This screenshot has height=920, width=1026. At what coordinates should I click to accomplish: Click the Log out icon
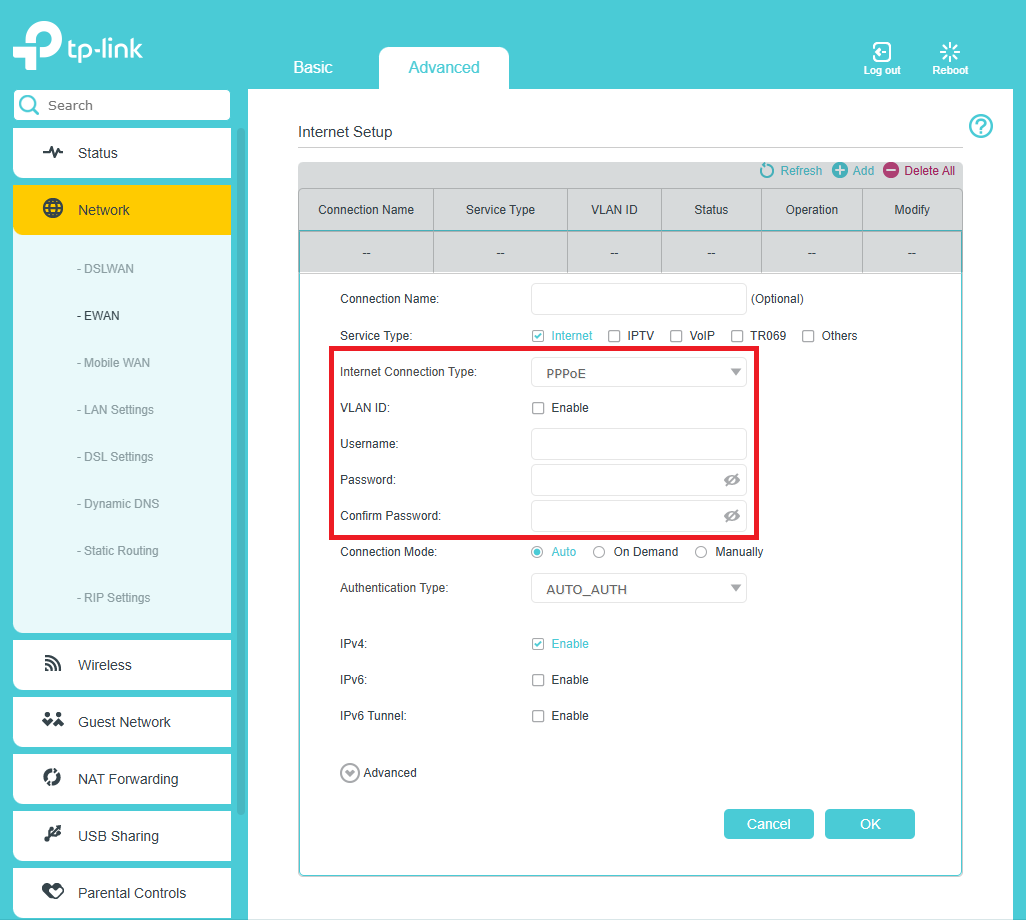click(x=881, y=50)
